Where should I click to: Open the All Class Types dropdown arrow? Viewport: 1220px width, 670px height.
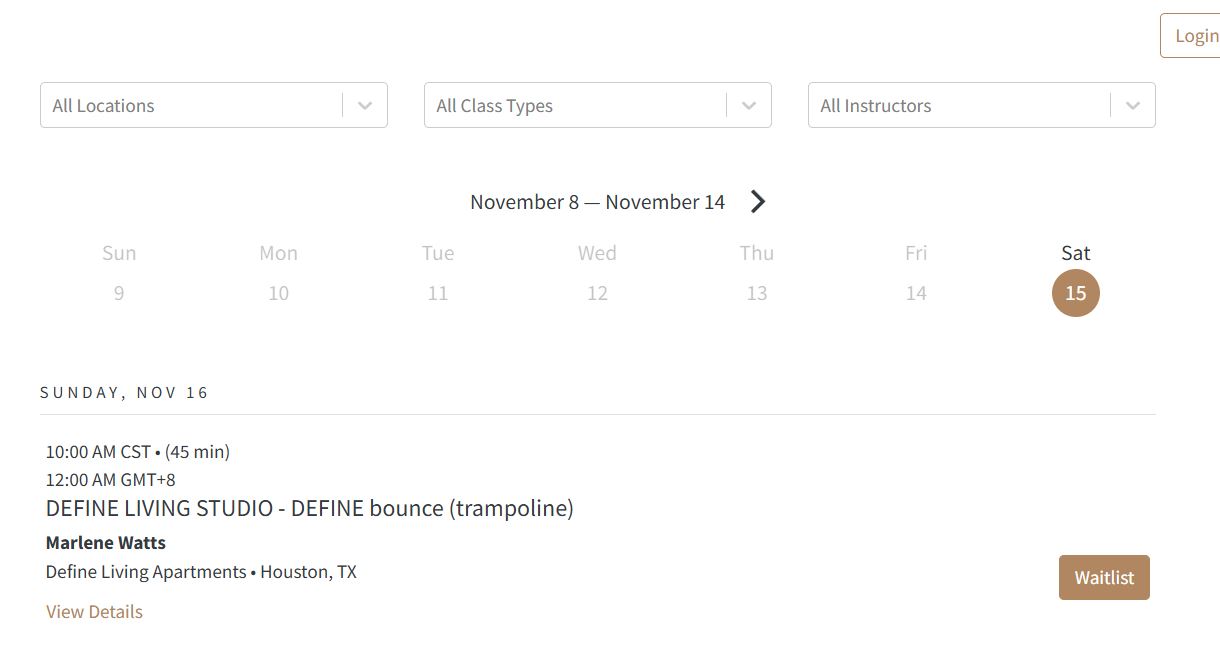[x=749, y=106]
